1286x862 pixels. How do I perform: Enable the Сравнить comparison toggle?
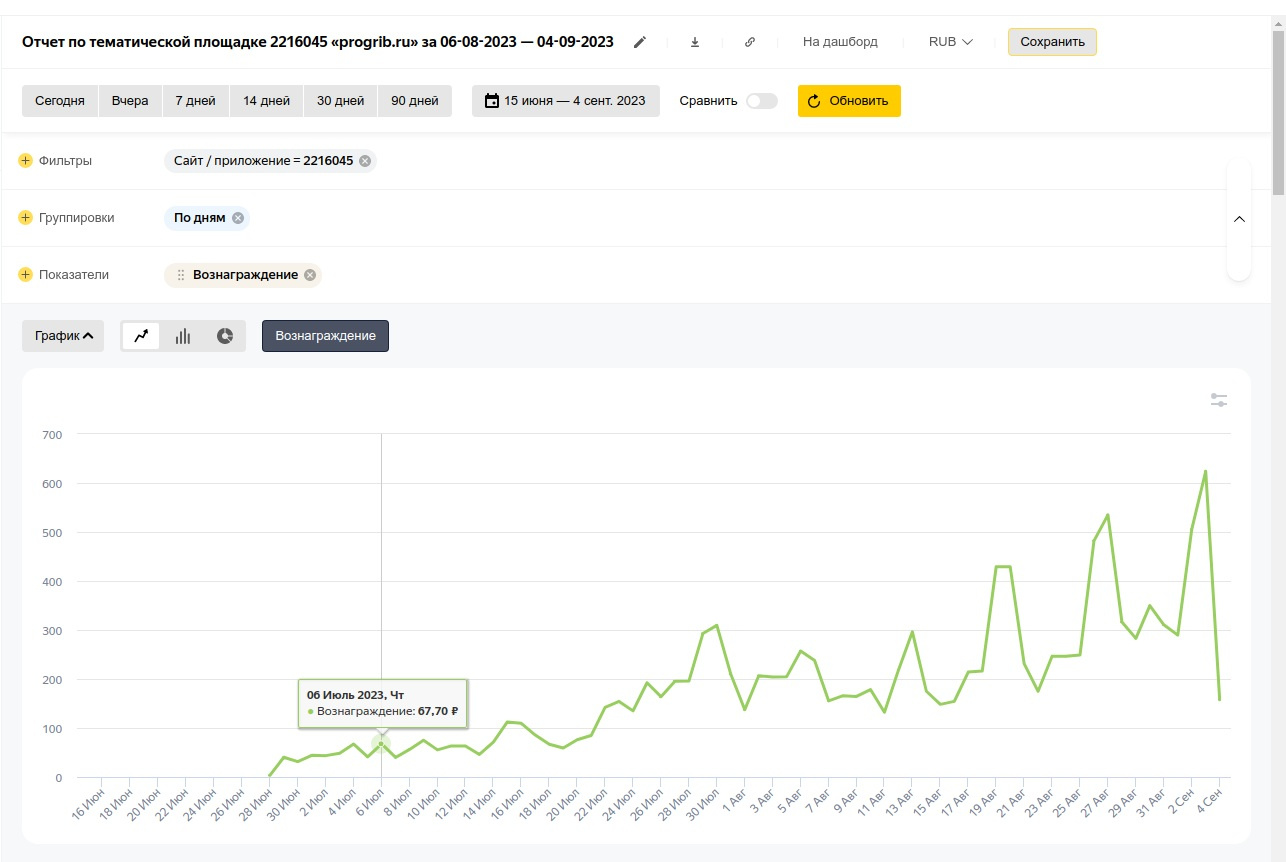click(760, 100)
